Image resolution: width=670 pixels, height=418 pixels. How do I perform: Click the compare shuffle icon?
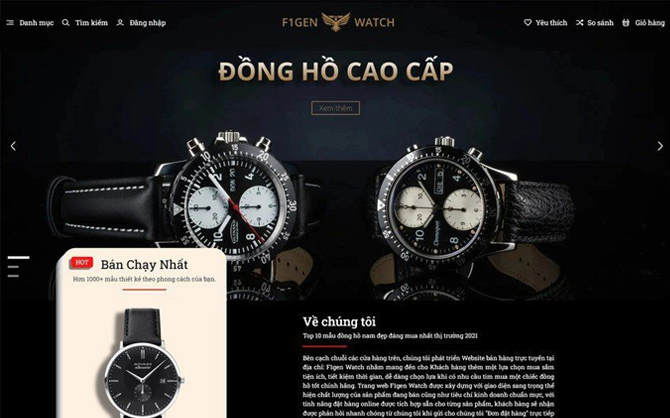[x=579, y=23]
